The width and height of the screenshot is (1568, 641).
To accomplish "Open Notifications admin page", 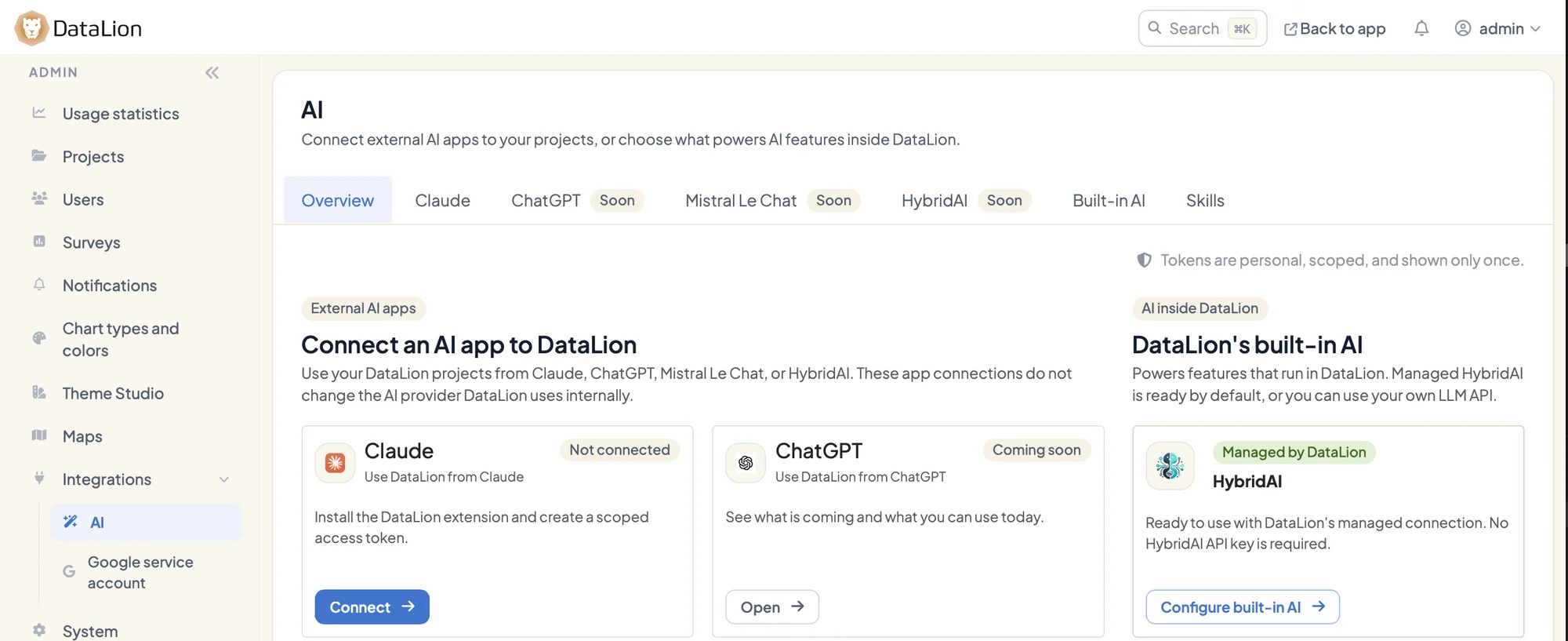I will 110,286.
